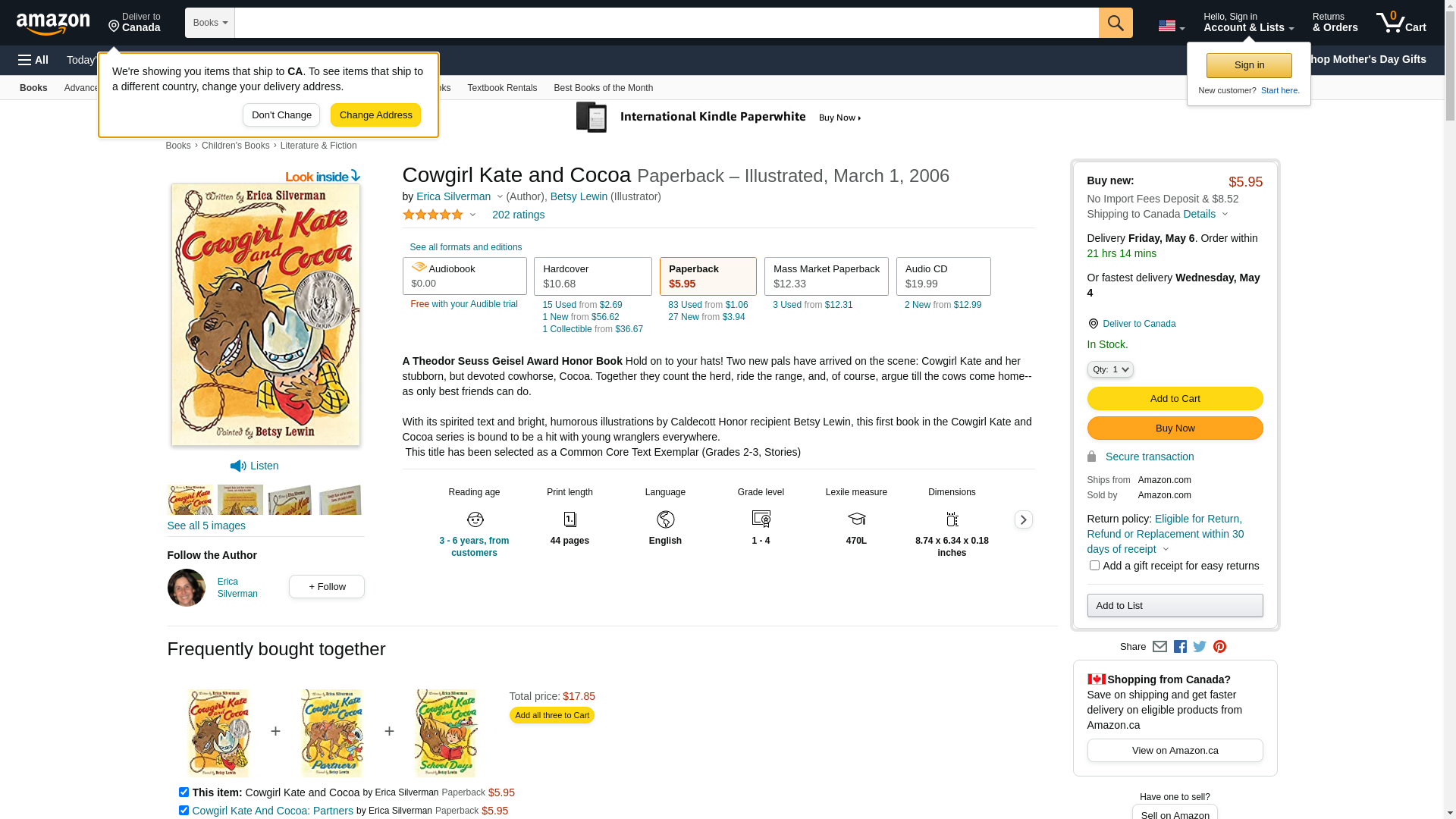Open the quantity dropdown

(x=1110, y=369)
